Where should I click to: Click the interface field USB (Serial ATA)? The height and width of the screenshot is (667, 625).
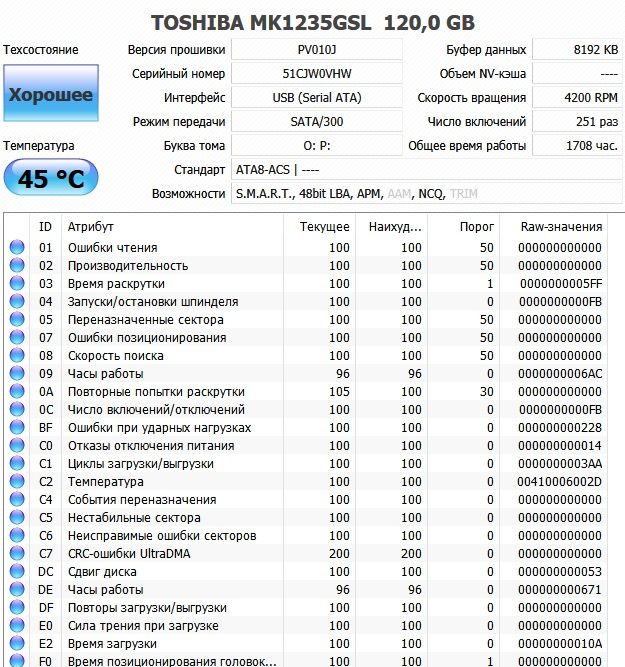point(317,98)
